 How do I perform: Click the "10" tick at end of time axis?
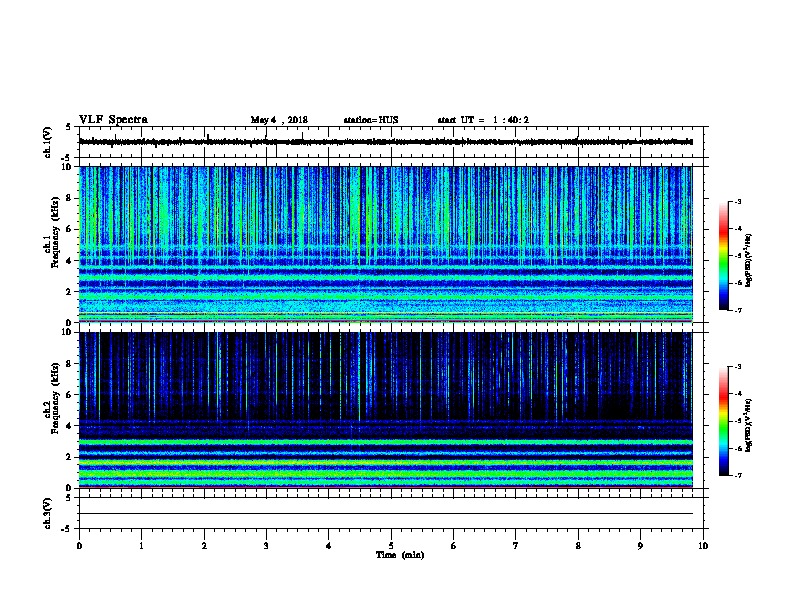[703, 546]
